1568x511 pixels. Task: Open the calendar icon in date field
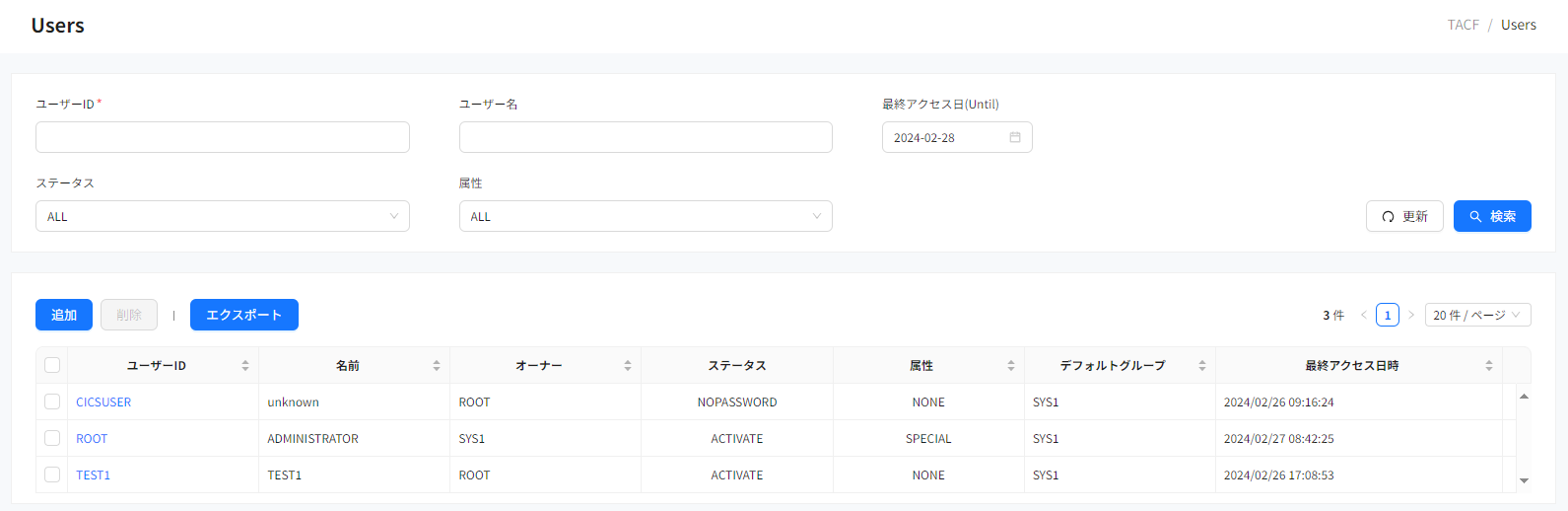click(x=1014, y=137)
